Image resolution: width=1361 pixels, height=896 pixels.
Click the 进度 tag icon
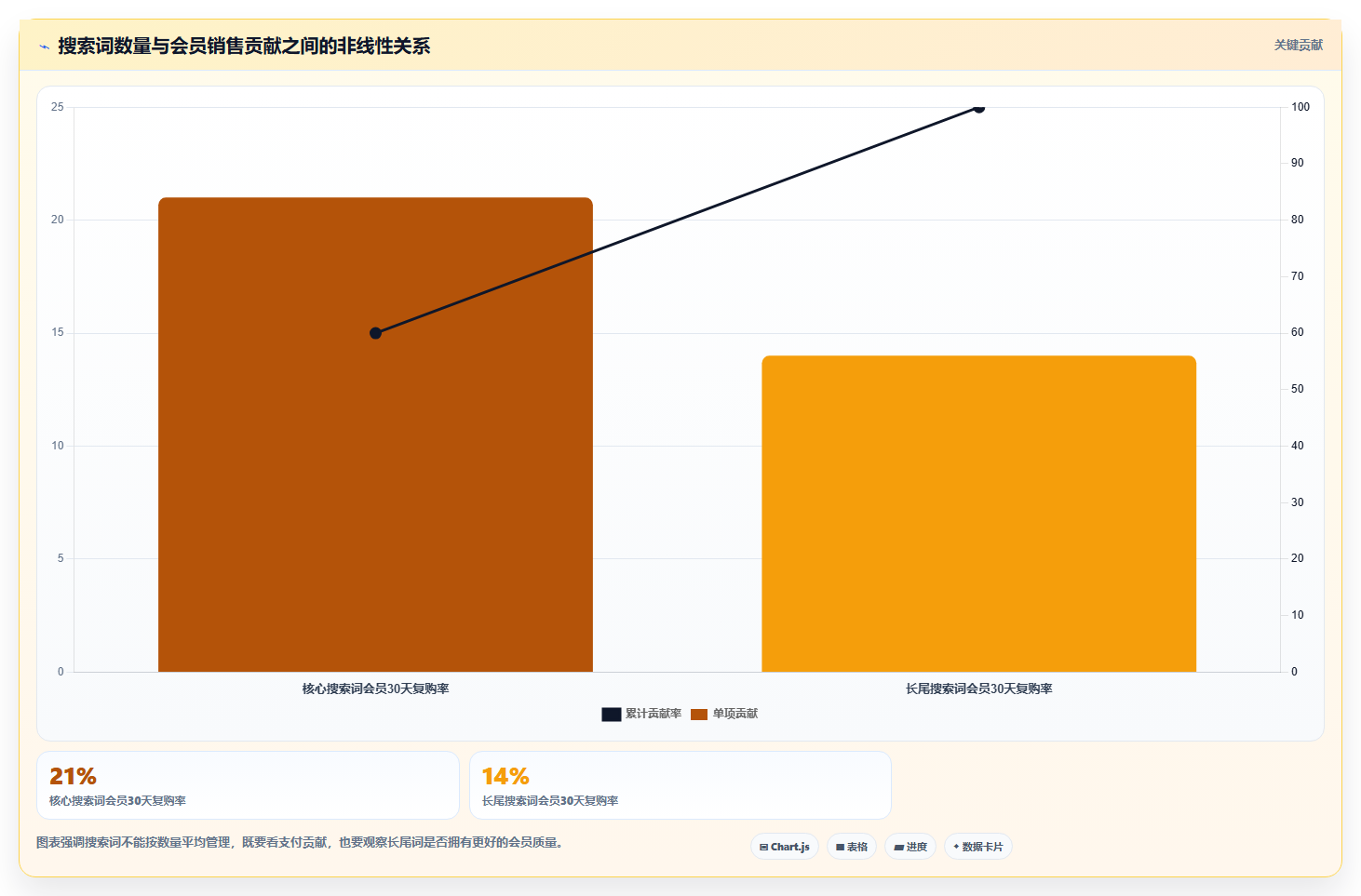click(898, 848)
